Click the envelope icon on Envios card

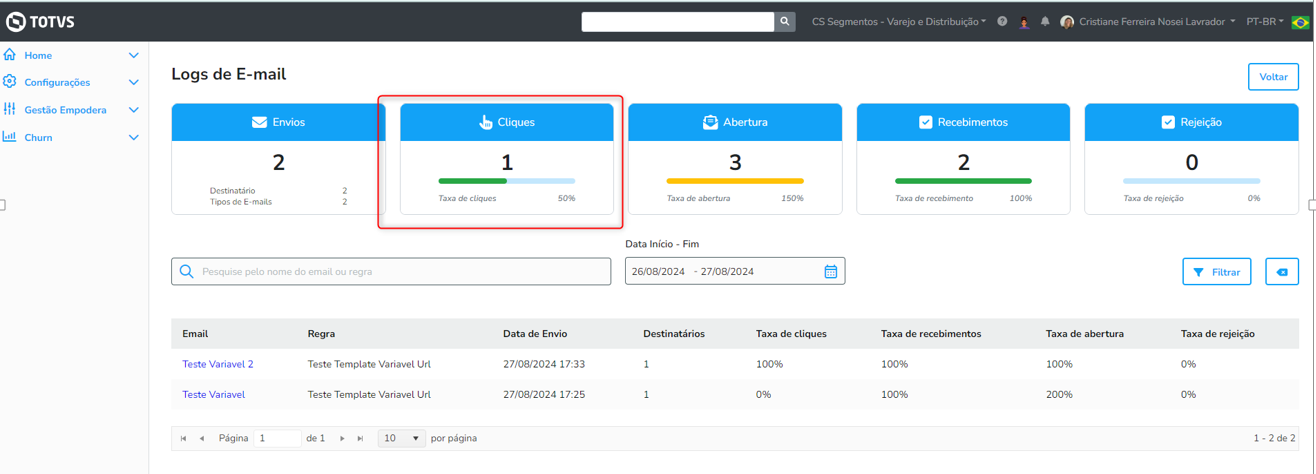click(x=259, y=122)
